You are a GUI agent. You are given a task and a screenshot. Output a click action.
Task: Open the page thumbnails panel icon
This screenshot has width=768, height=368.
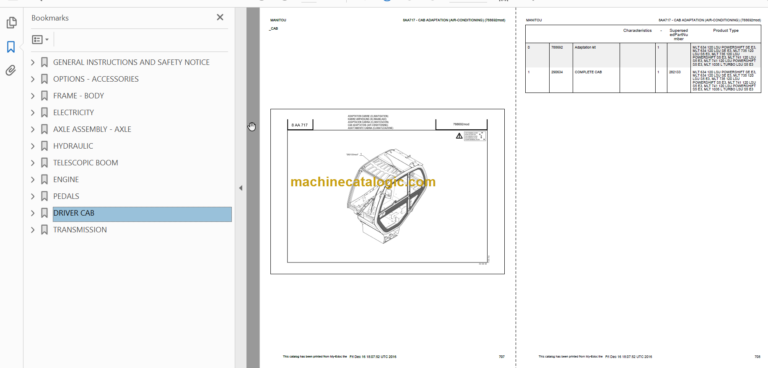[x=11, y=23]
